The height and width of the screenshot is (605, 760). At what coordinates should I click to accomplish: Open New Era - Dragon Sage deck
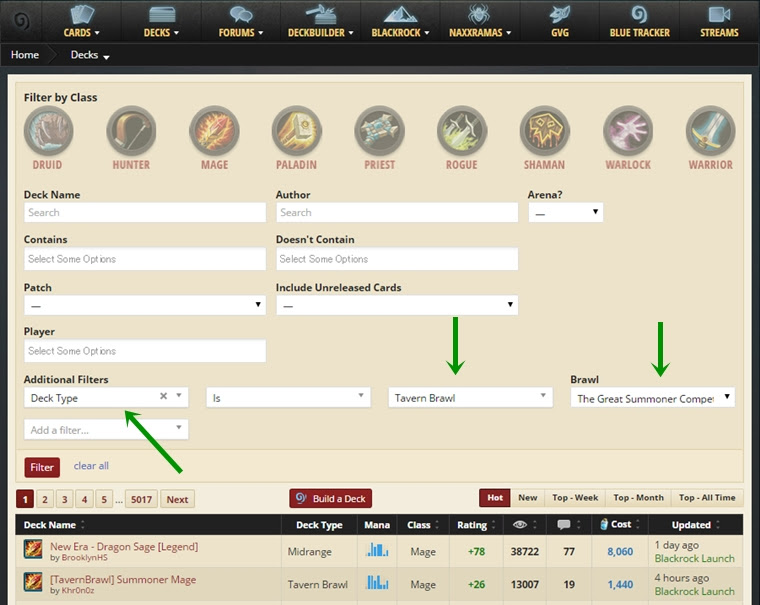(124, 546)
